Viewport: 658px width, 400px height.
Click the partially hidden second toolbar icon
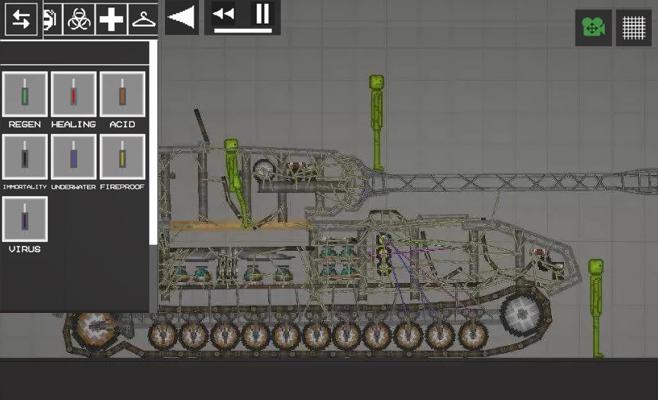pos(49,18)
